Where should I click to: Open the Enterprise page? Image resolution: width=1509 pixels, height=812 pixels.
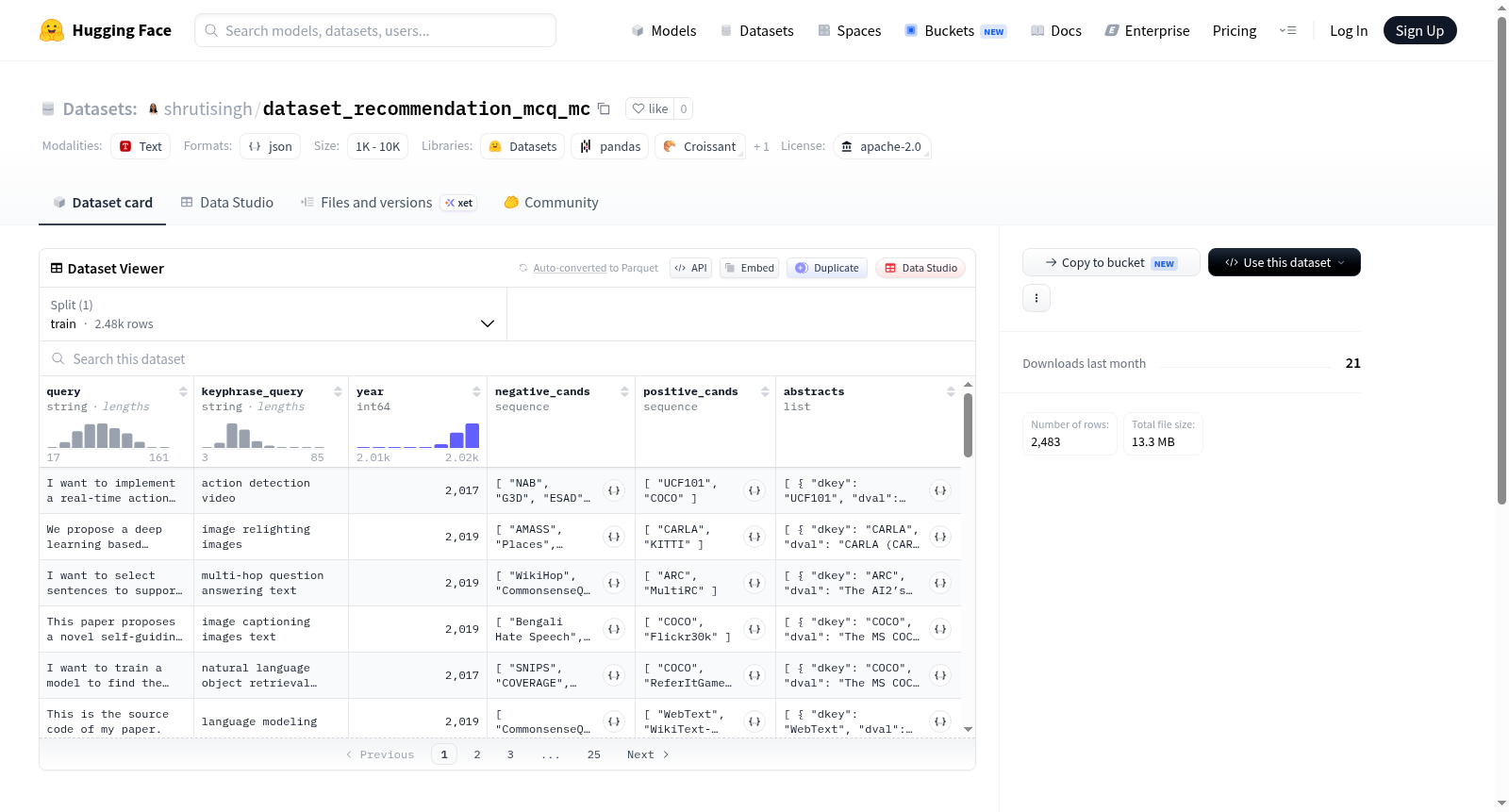click(x=1147, y=30)
